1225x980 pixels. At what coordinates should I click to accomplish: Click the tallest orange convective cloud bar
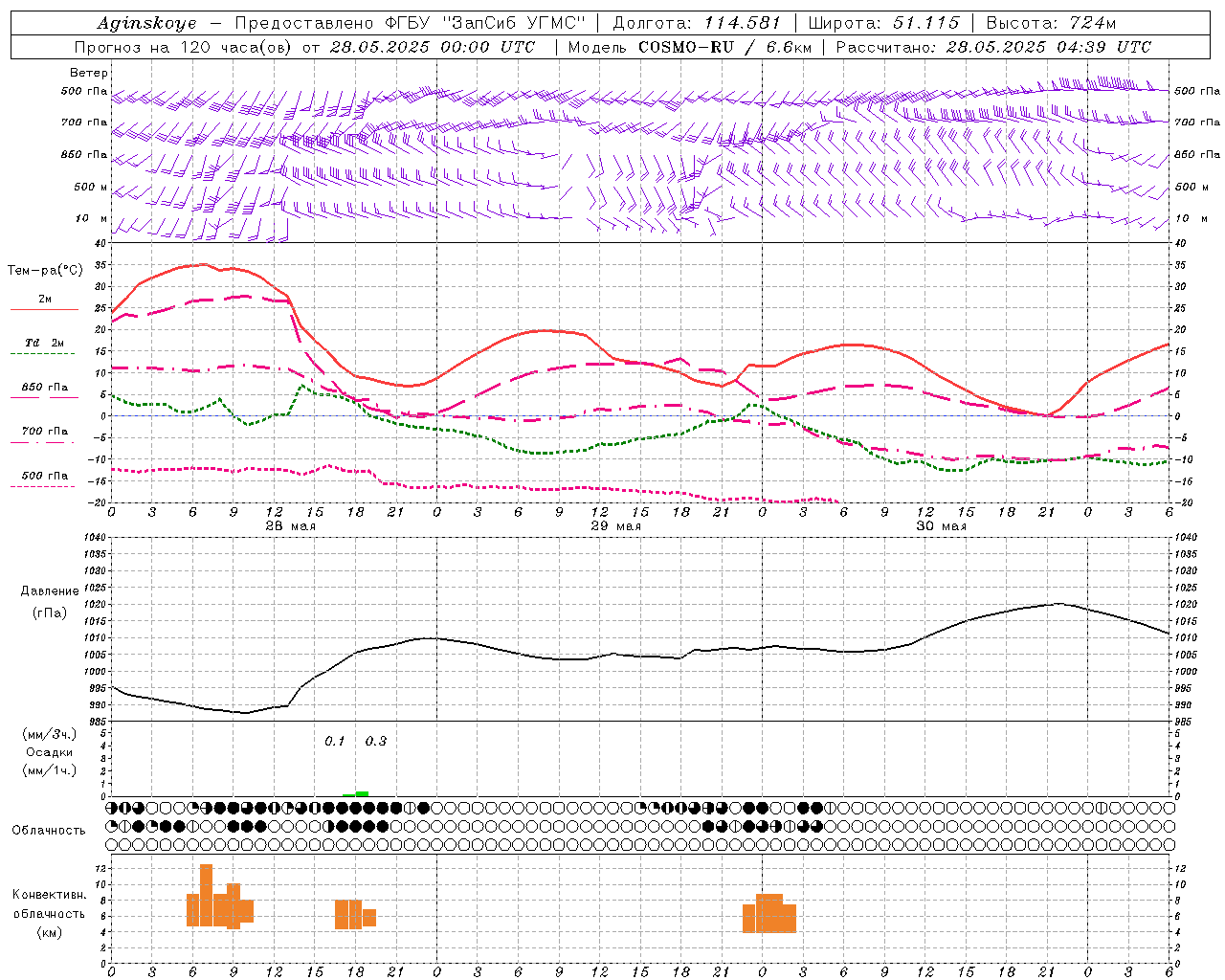tap(206, 895)
